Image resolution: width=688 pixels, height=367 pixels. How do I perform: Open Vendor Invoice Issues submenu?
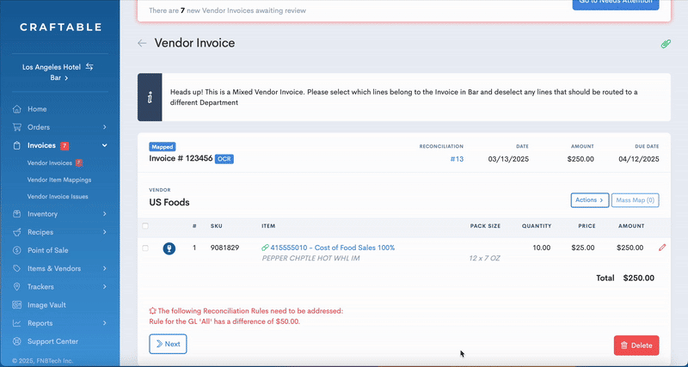tap(57, 197)
